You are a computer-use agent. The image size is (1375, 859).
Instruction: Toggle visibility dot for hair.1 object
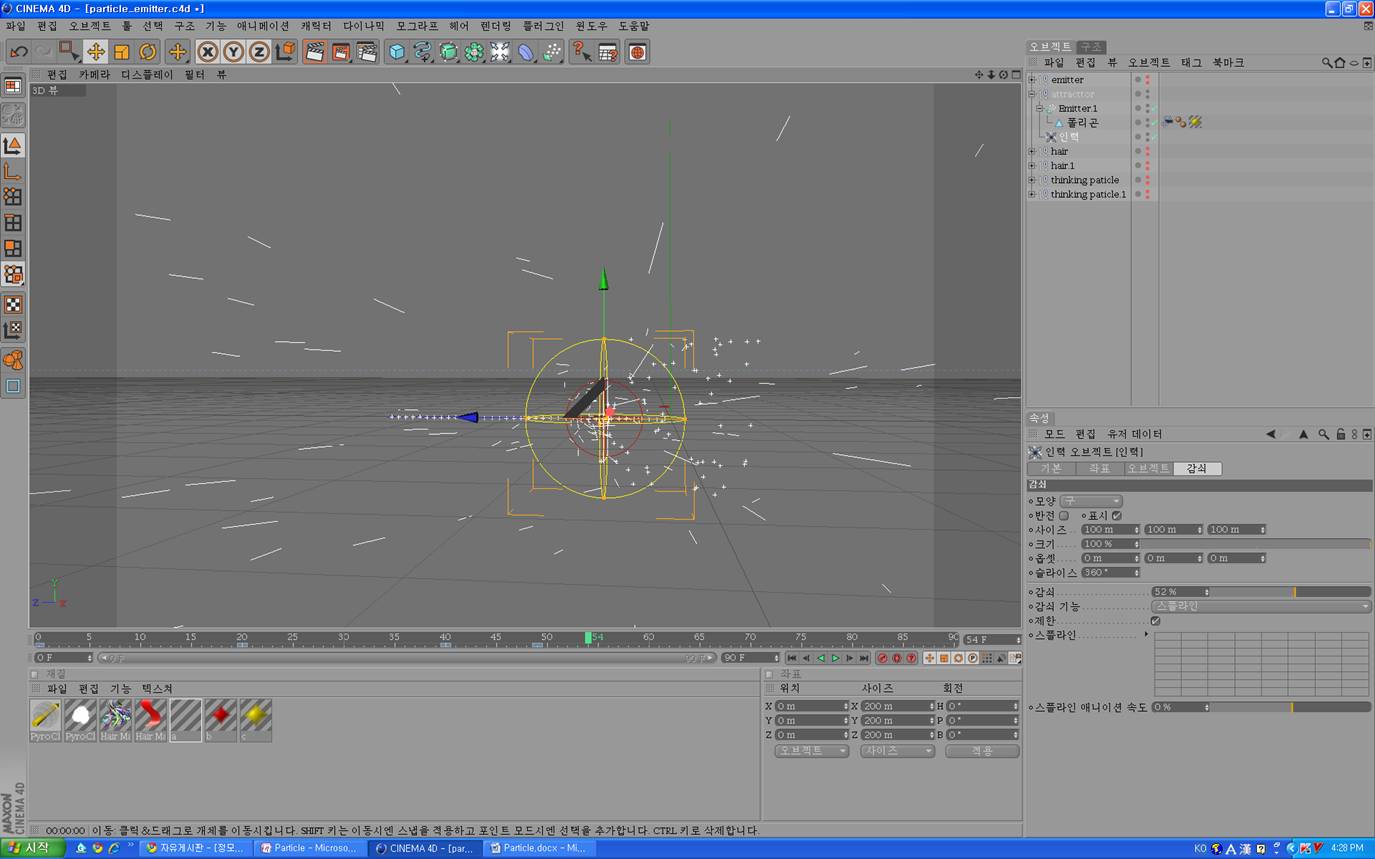pyautogui.click(x=1137, y=166)
